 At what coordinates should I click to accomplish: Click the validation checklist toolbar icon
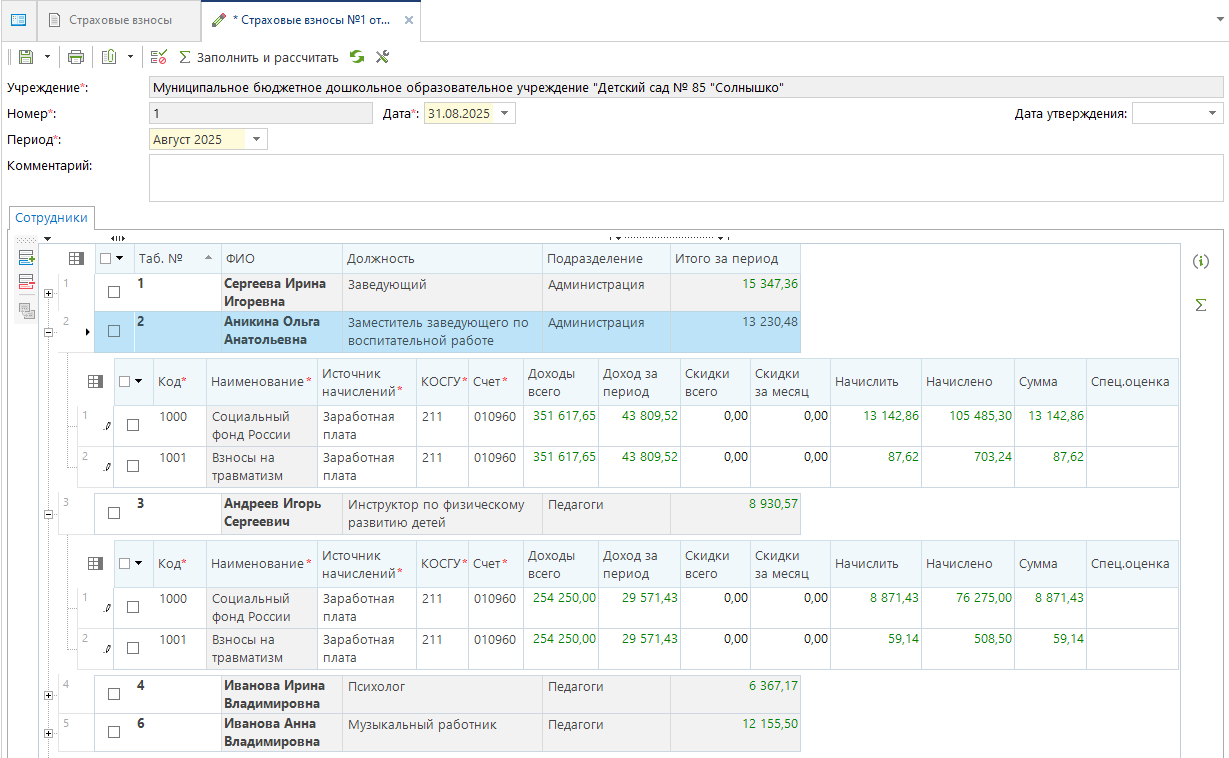159,57
